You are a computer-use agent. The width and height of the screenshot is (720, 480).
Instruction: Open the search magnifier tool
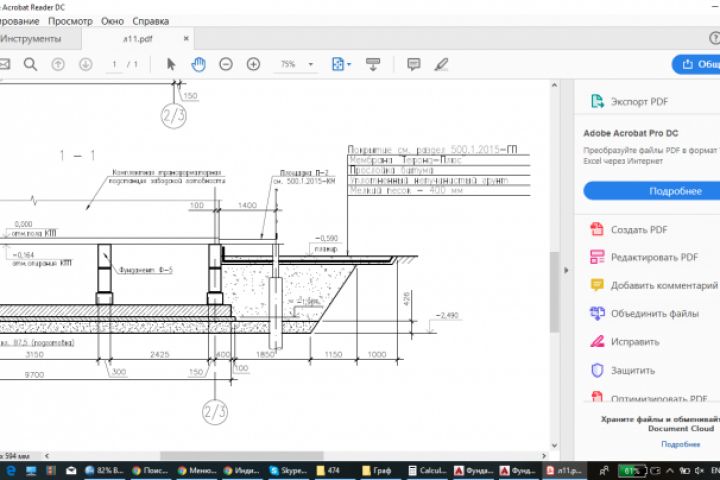pos(30,64)
